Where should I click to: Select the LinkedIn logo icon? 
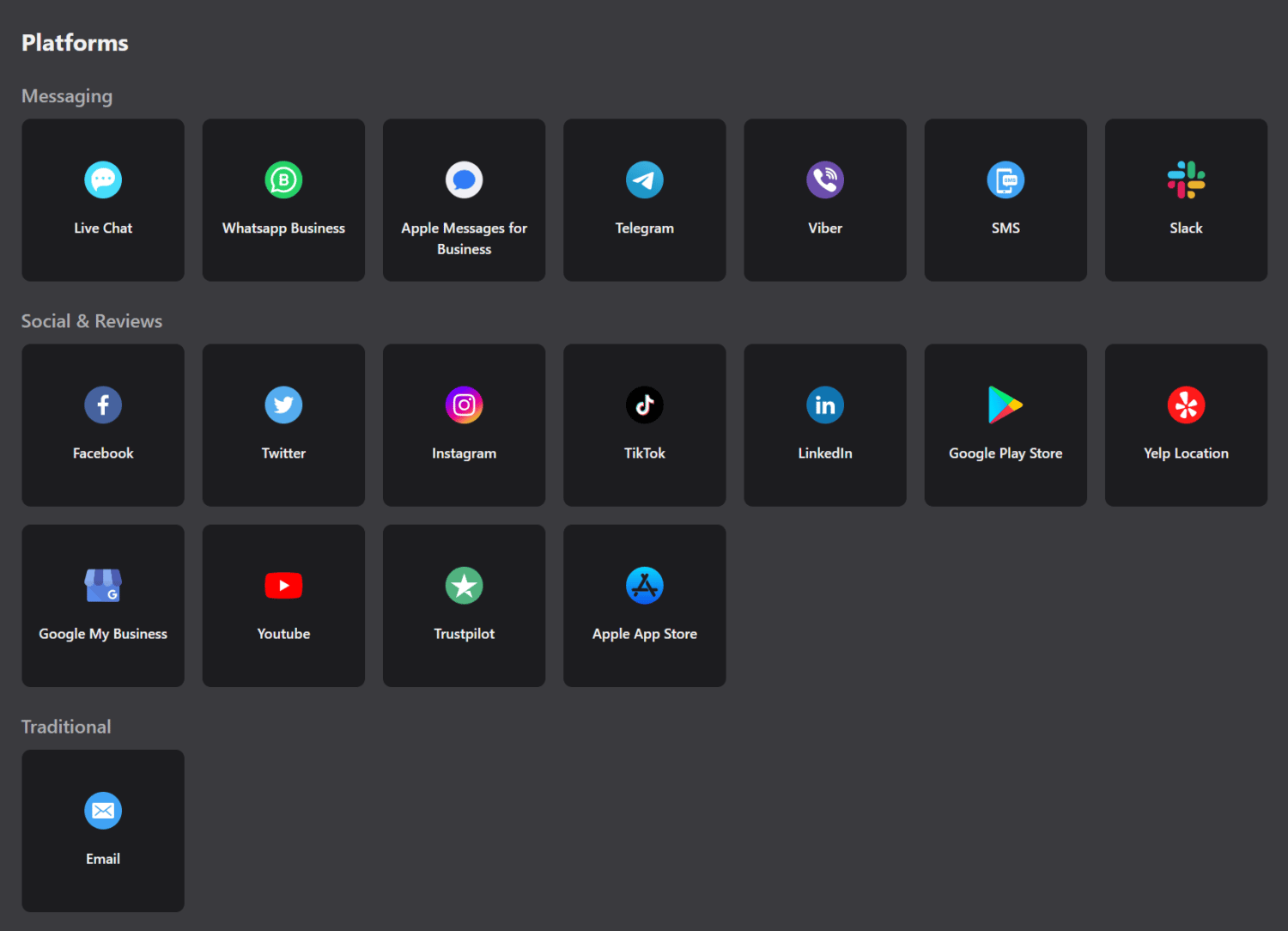tap(824, 405)
